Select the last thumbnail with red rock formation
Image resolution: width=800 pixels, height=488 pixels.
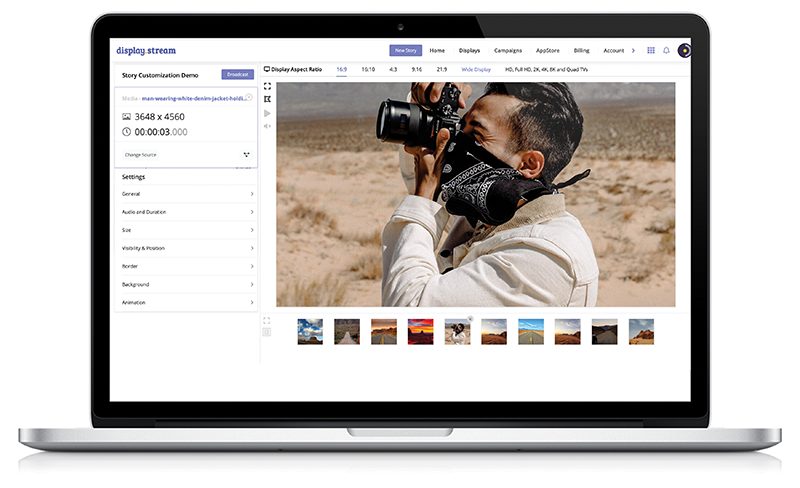point(641,332)
